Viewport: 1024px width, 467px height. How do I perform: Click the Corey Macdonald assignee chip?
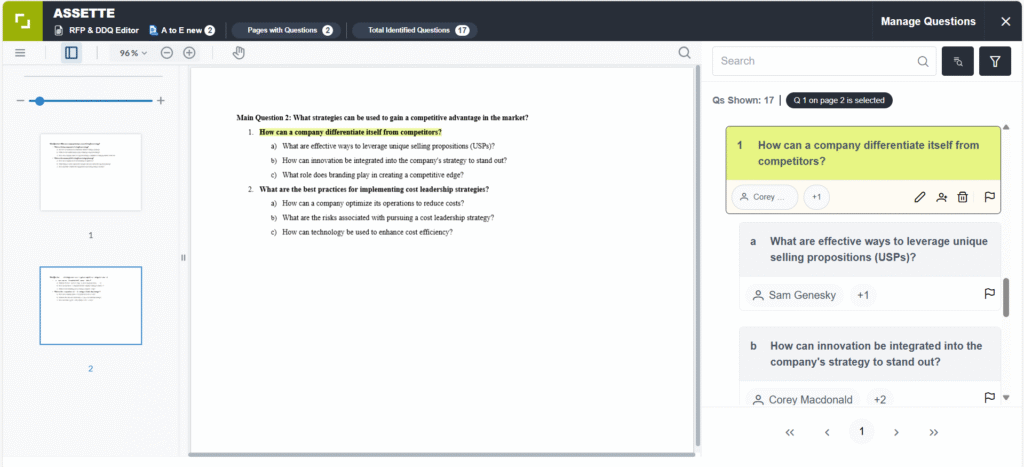pyautogui.click(x=803, y=400)
